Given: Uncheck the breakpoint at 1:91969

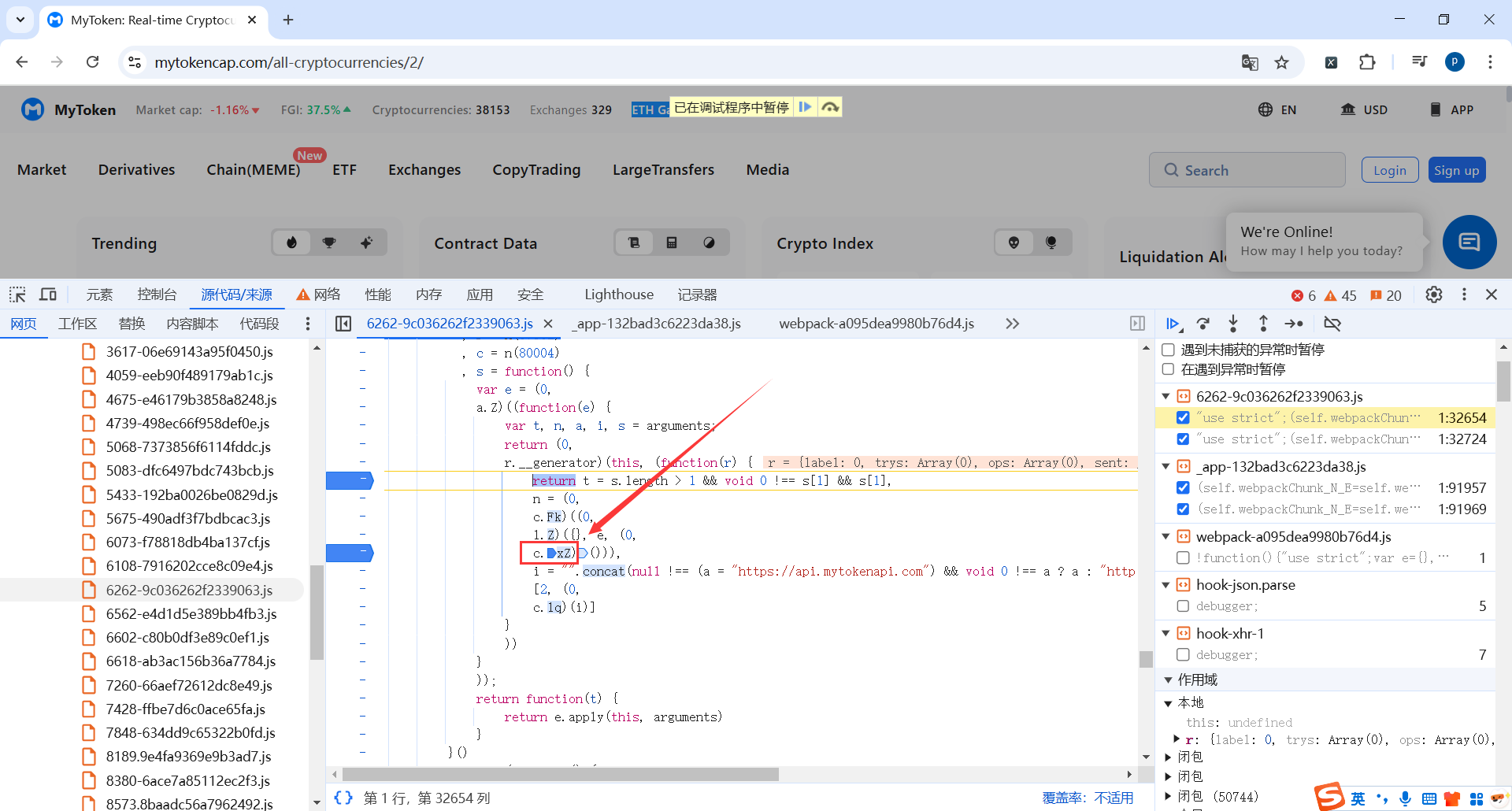Looking at the screenshot, I should click(1183, 509).
